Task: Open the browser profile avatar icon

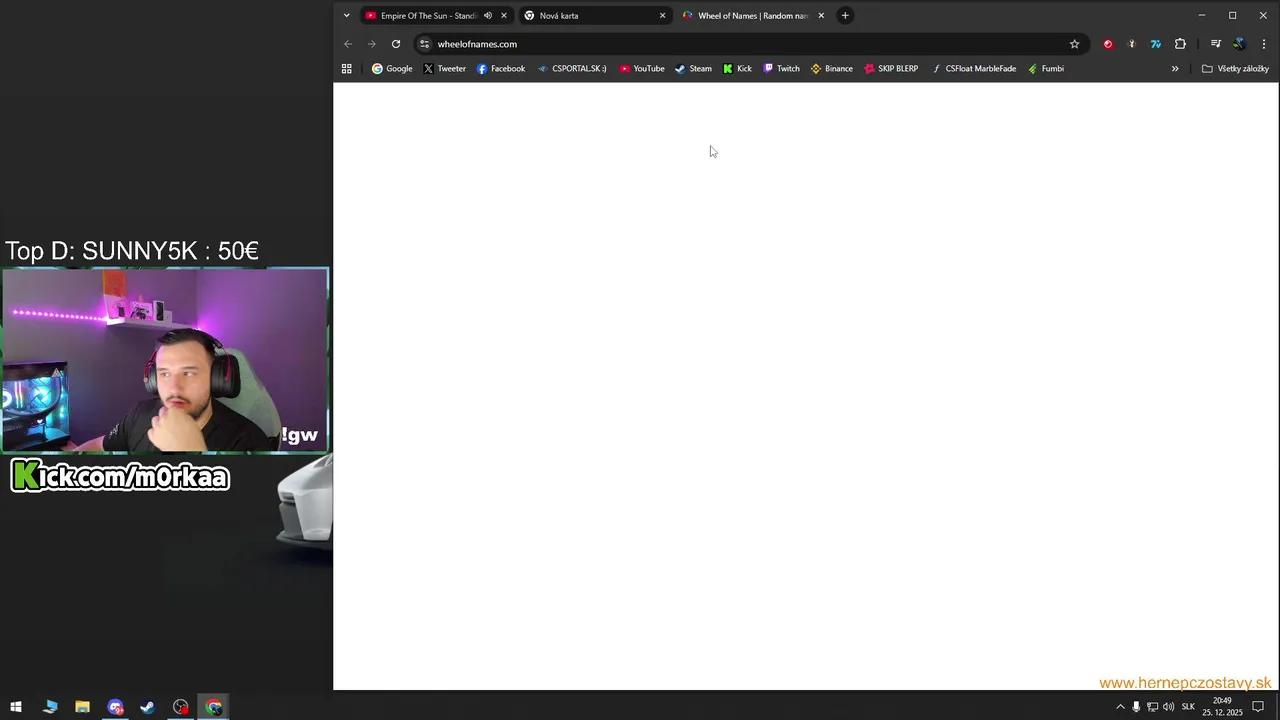Action: pyautogui.click(x=1240, y=44)
